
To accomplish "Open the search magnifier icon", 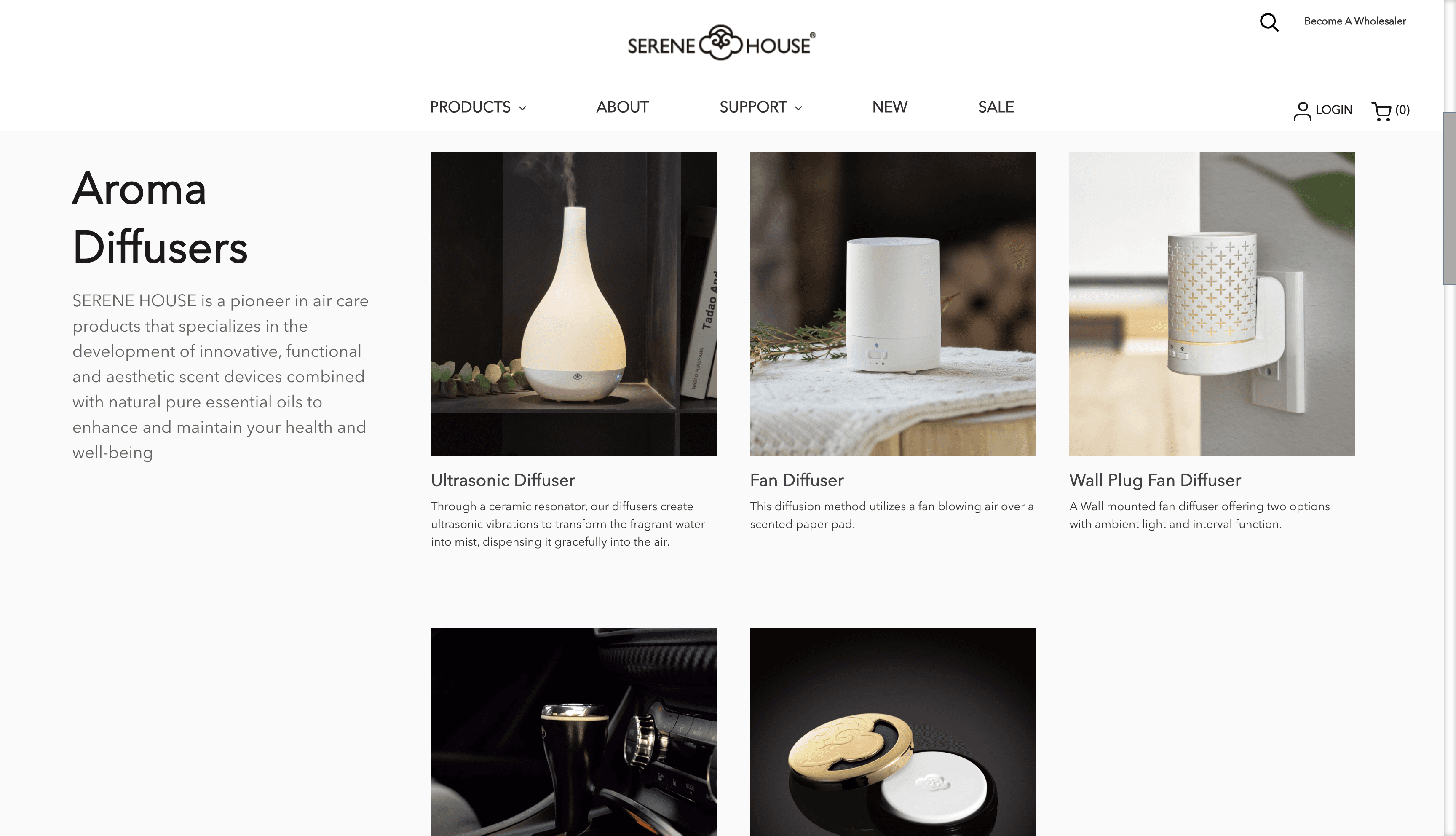I will pyautogui.click(x=1269, y=22).
